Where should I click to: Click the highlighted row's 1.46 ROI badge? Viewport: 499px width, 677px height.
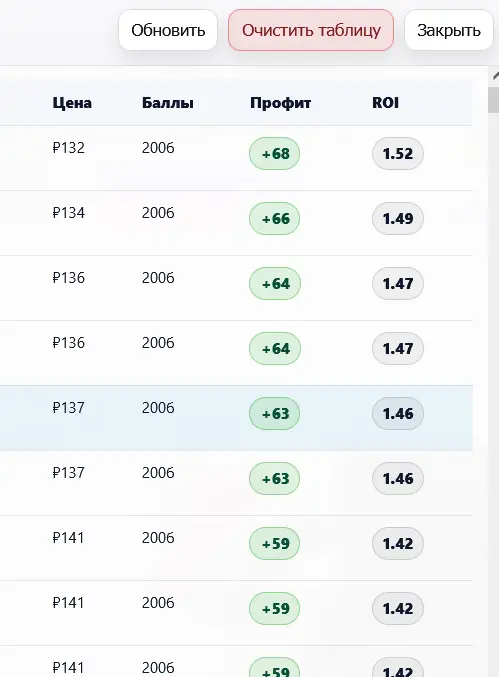click(x=398, y=414)
